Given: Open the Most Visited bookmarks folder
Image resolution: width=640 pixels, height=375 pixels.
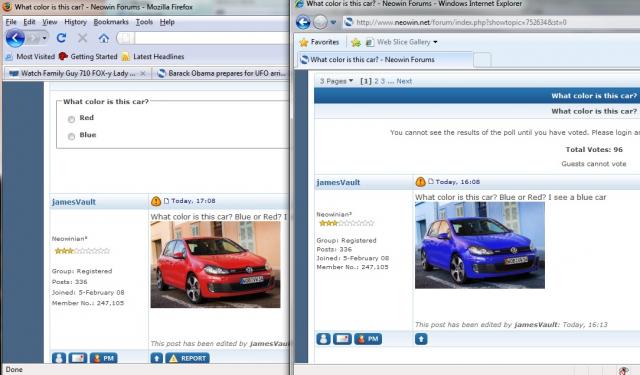Looking at the screenshot, I should pos(30,56).
